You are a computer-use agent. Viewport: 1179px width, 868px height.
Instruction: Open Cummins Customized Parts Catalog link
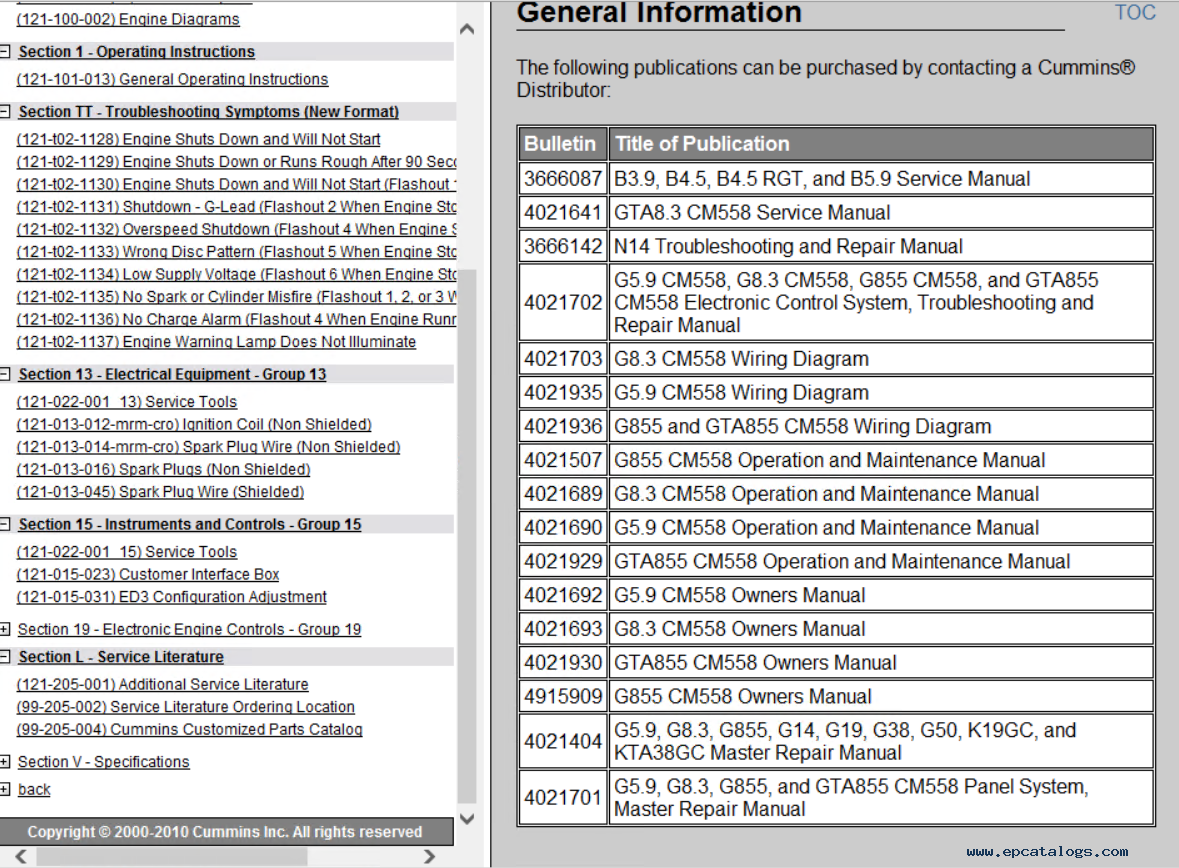pos(189,730)
